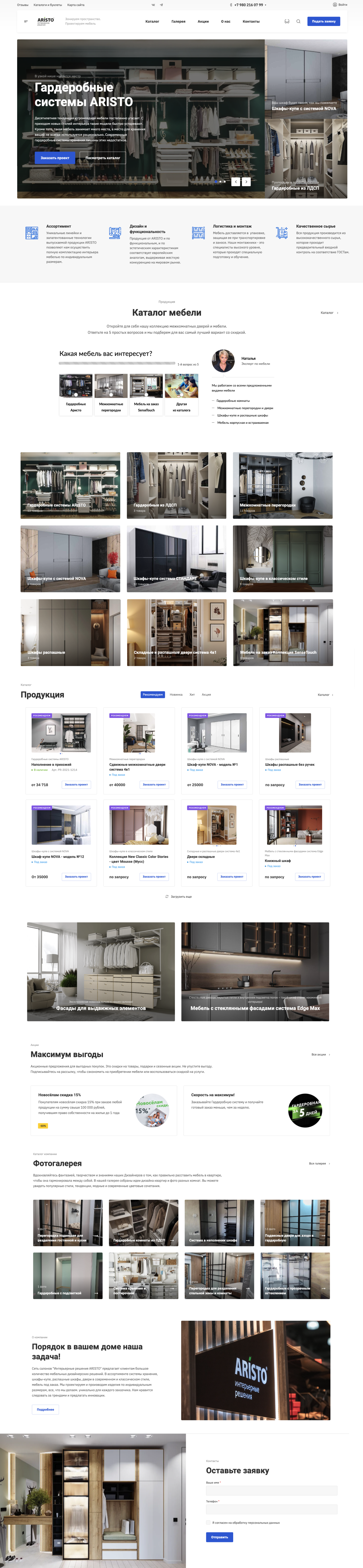Go to previous hero slide arrow
The height and width of the screenshot is (1568, 363).
point(236,182)
